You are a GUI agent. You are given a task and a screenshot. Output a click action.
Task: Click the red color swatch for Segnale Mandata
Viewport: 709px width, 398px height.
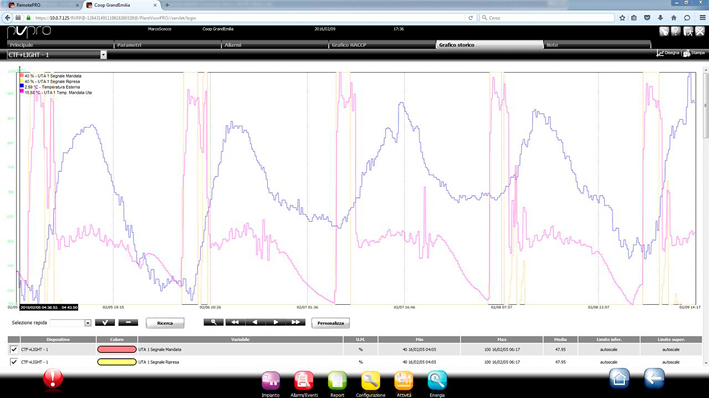click(117, 350)
